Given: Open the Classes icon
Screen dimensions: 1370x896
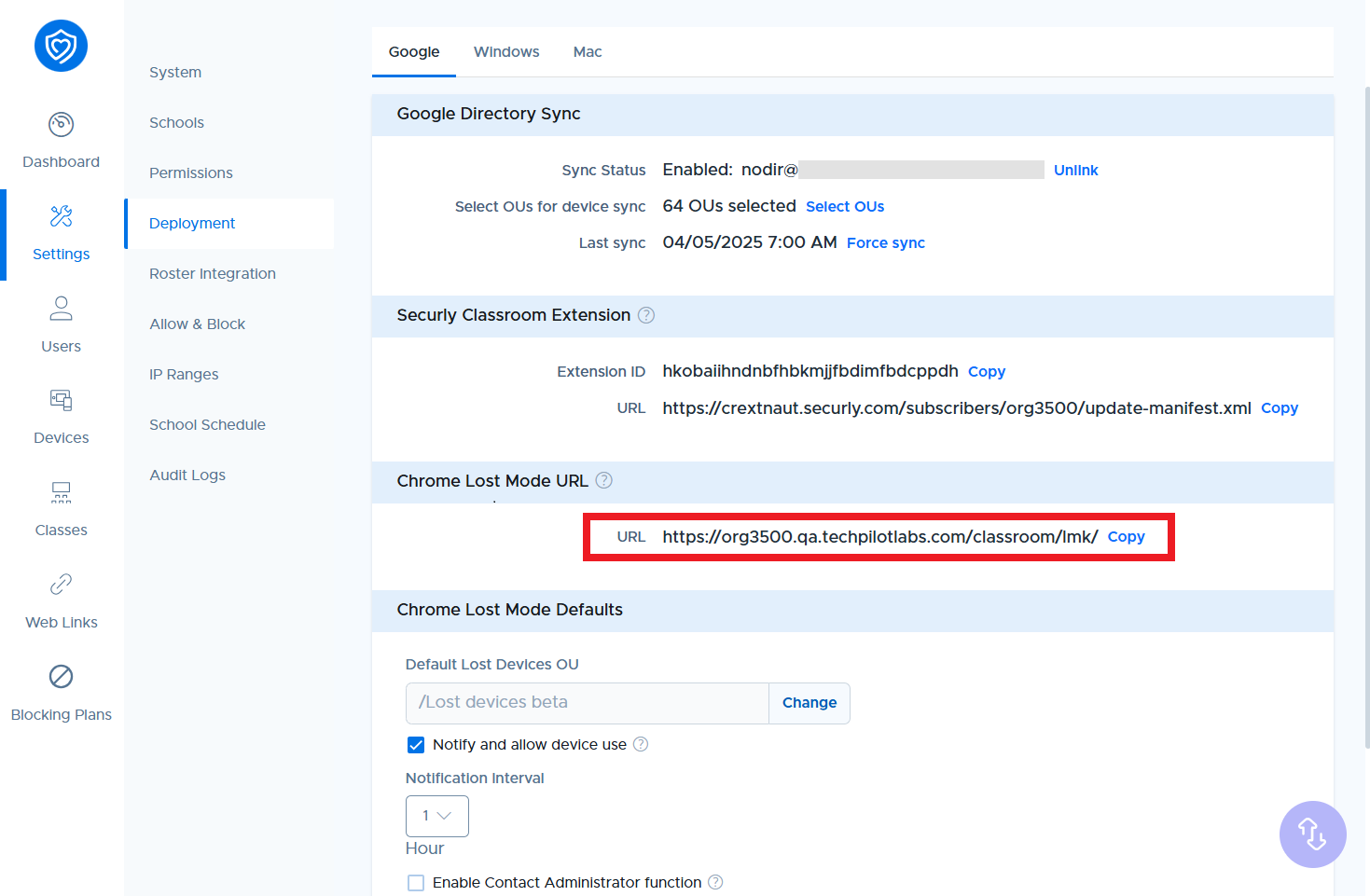Looking at the screenshot, I should click(61, 491).
